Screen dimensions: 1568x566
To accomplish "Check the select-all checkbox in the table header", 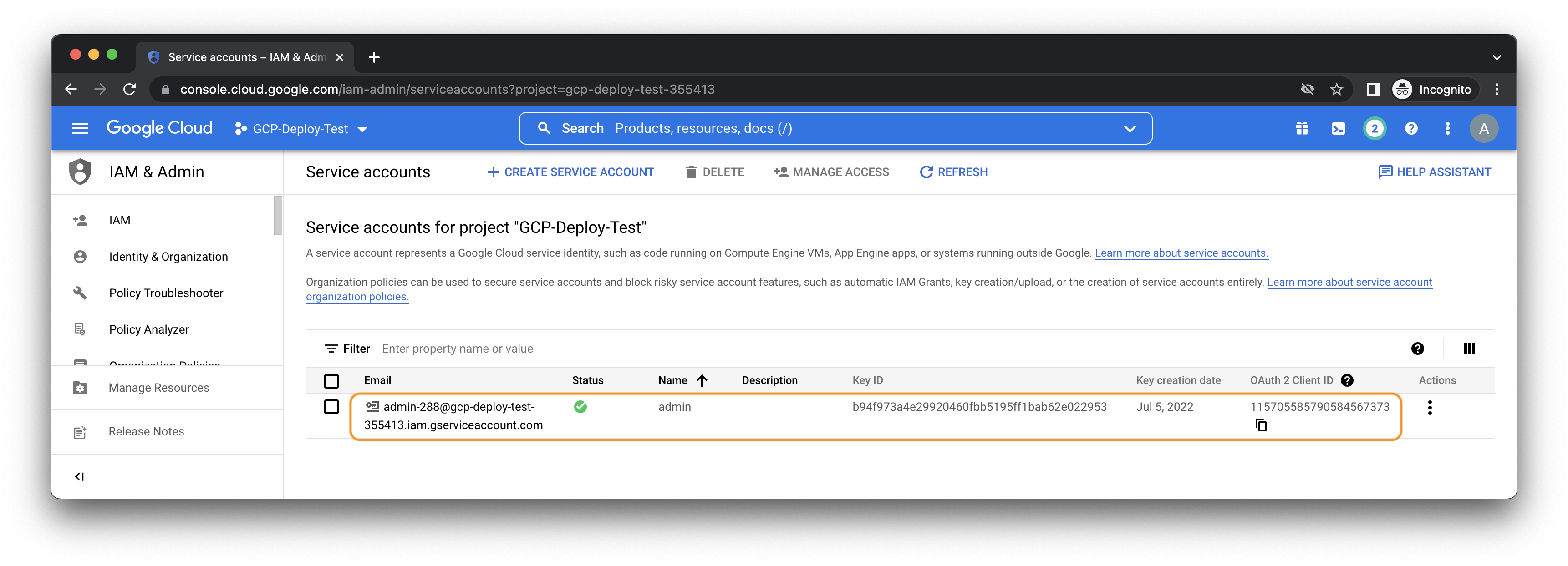I will pos(332,380).
